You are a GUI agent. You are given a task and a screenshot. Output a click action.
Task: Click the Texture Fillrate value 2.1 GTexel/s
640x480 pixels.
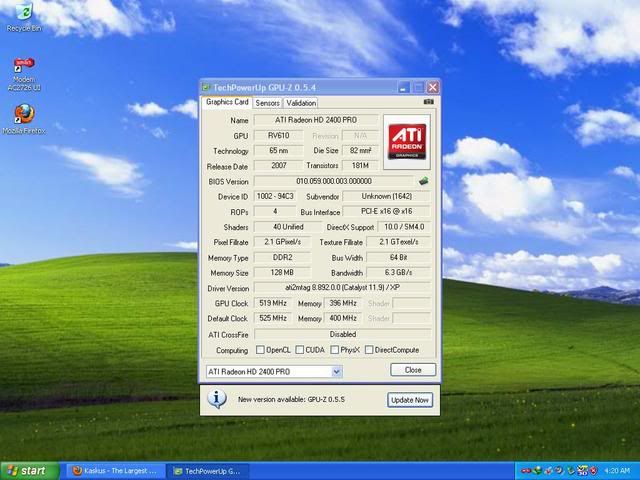398,242
